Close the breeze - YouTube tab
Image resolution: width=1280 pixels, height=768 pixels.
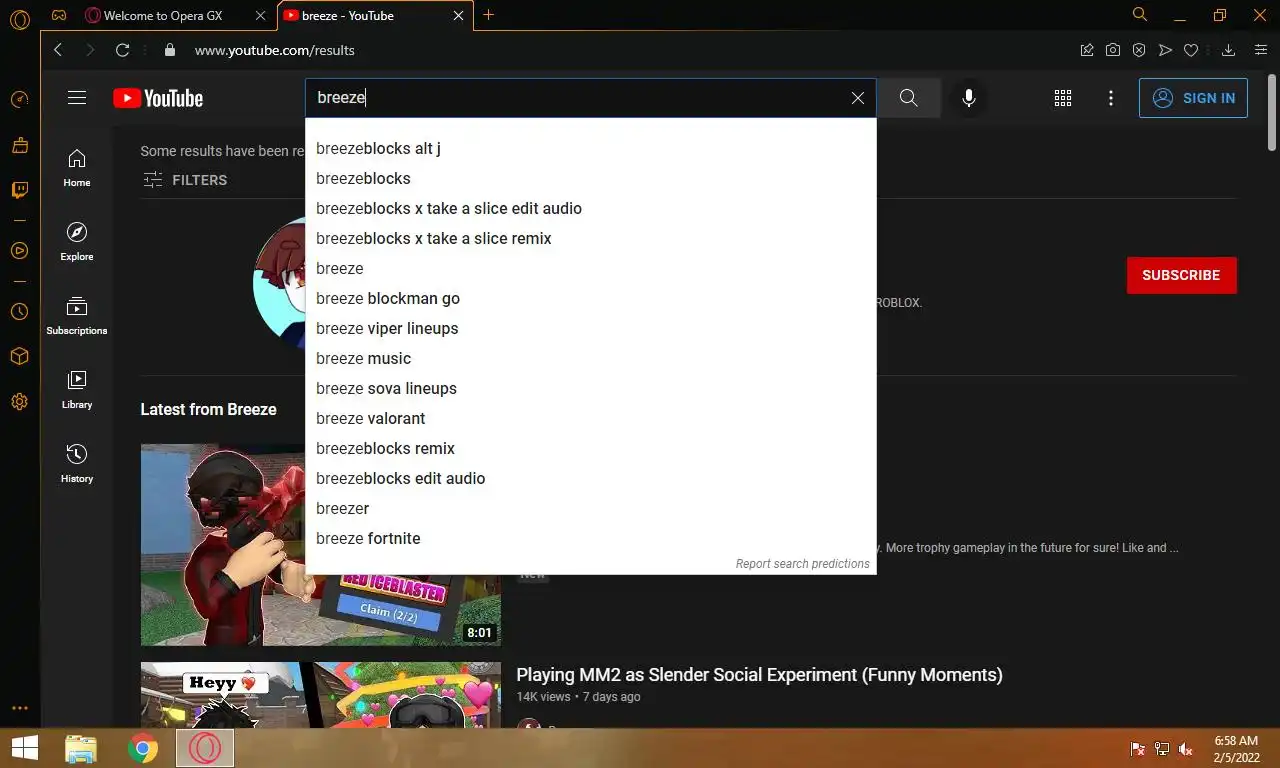tap(459, 16)
